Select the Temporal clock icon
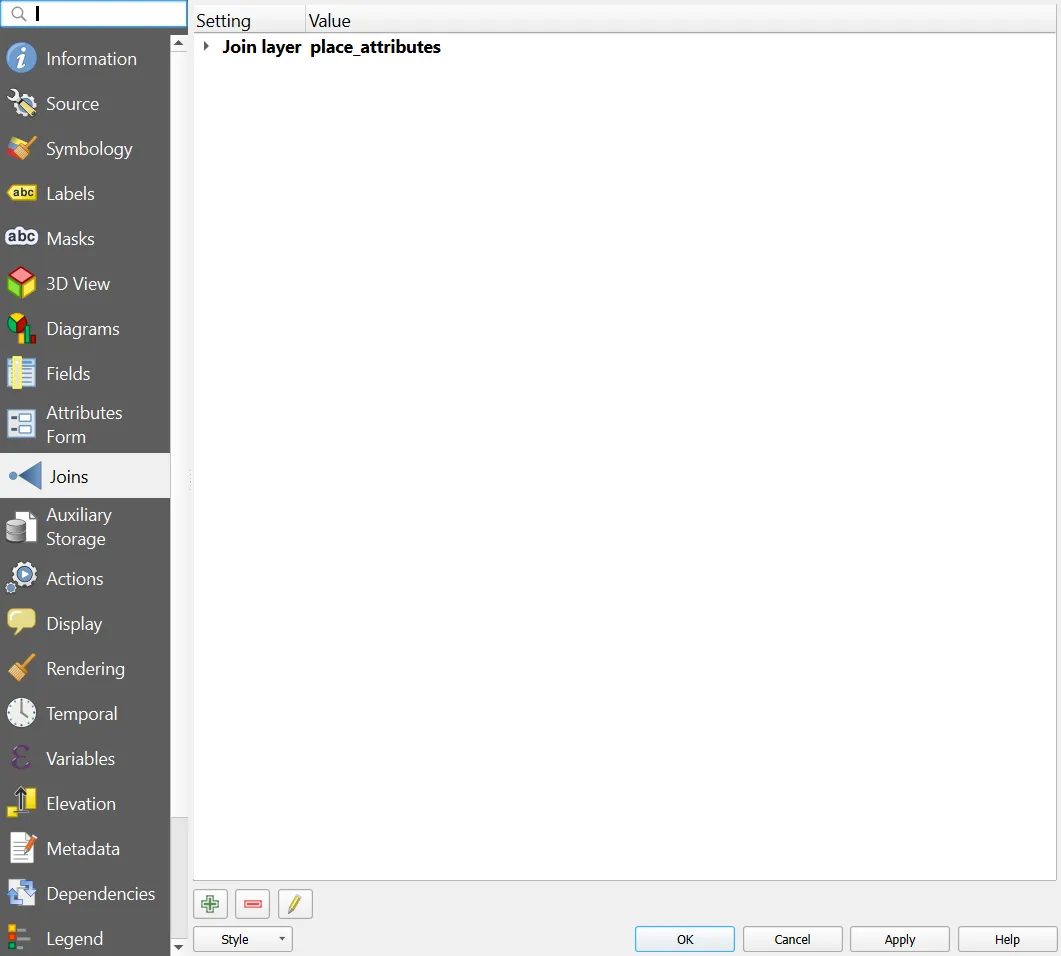 [x=22, y=713]
